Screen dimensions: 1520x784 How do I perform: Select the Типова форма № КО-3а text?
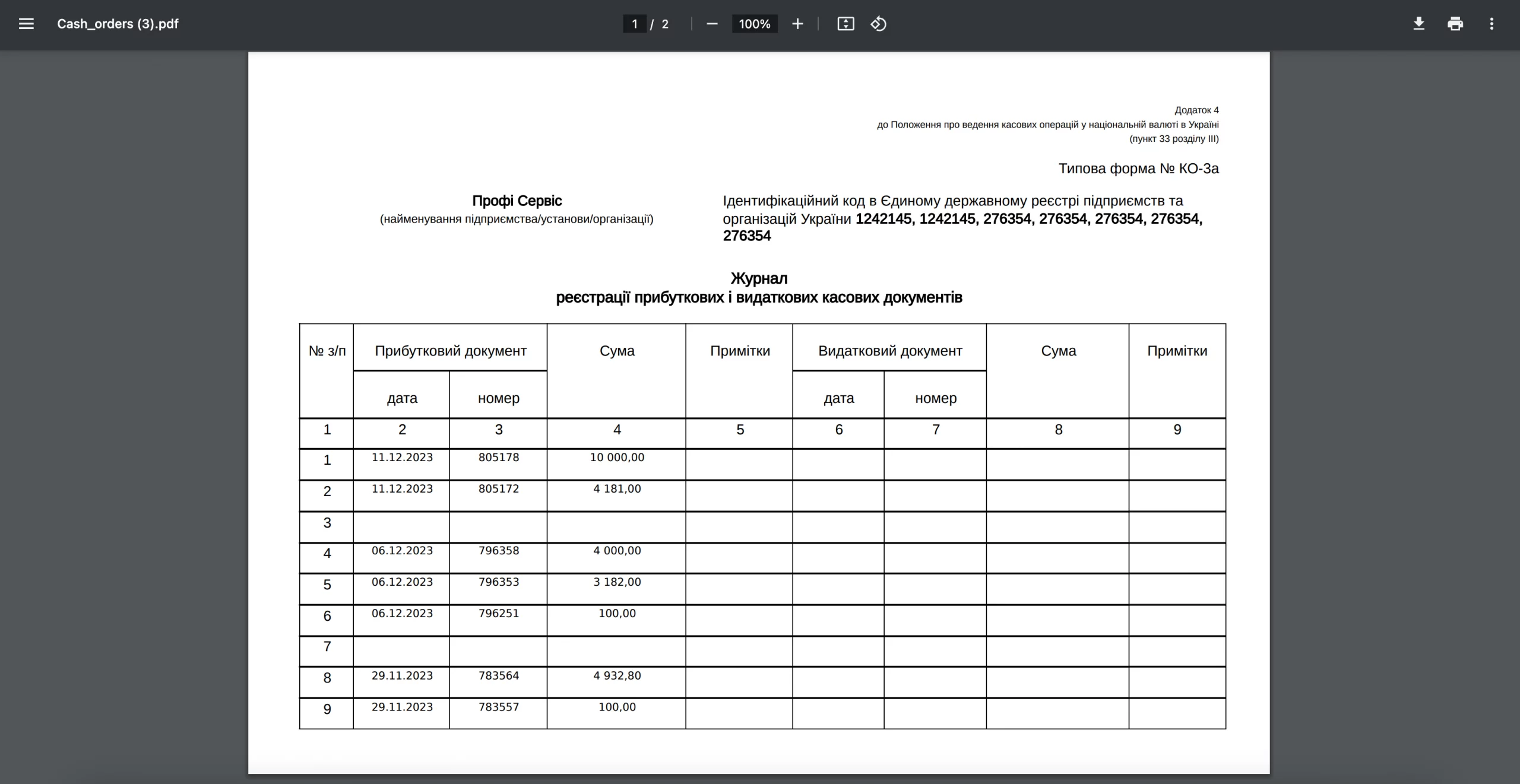[x=1138, y=169]
